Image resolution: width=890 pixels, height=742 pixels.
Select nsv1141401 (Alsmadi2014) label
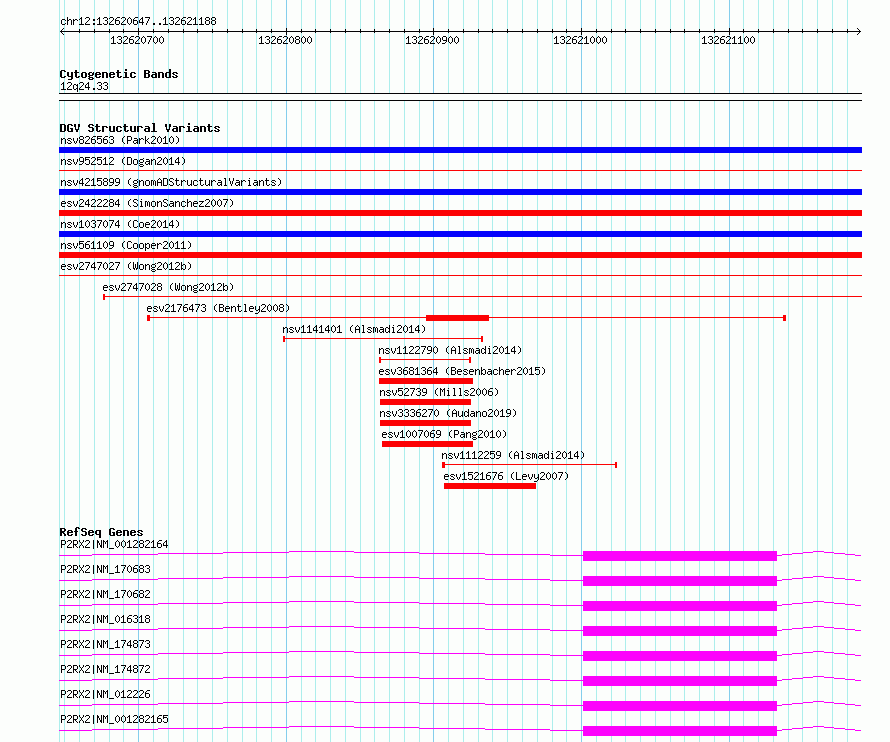coord(354,329)
